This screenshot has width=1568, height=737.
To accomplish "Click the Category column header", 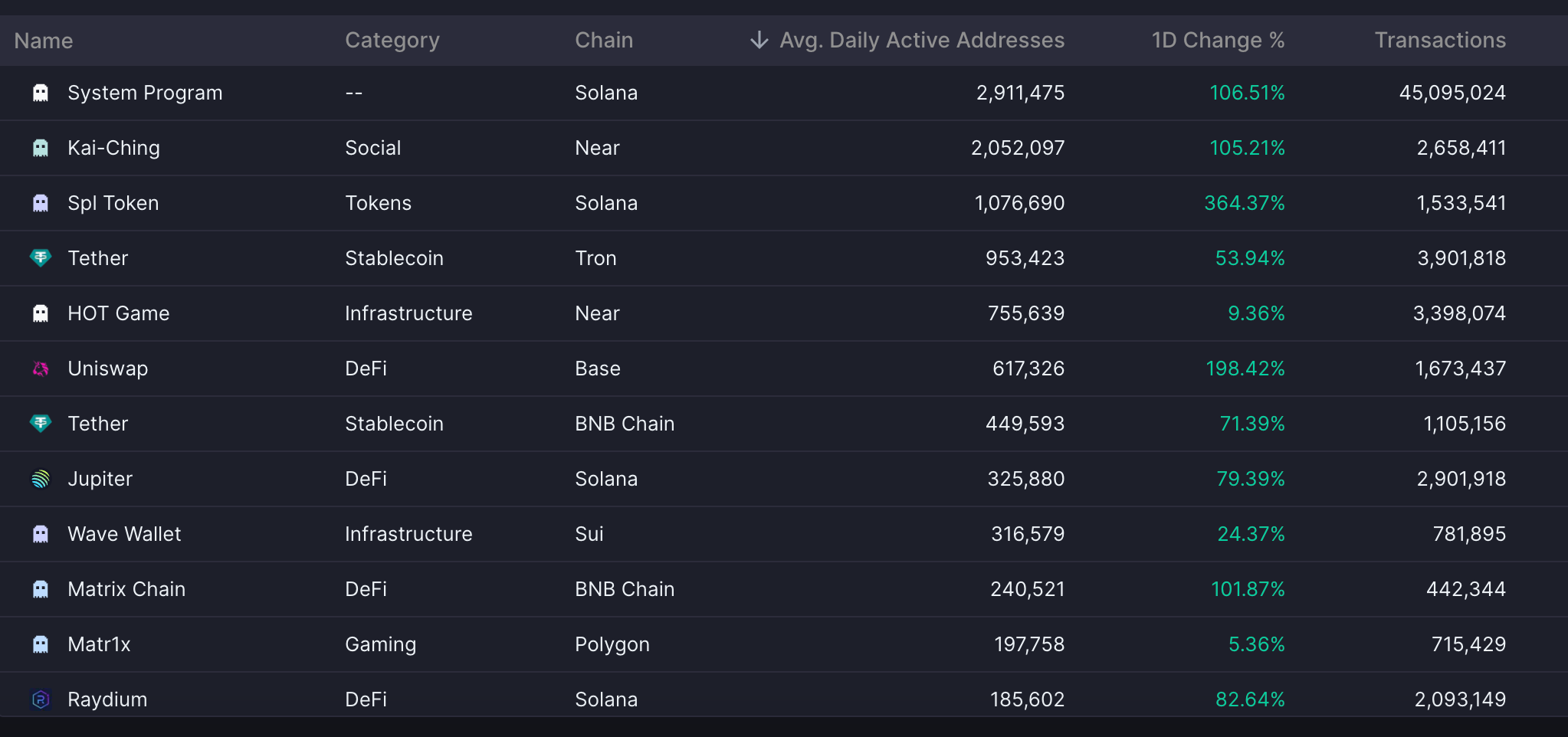I will (x=392, y=40).
